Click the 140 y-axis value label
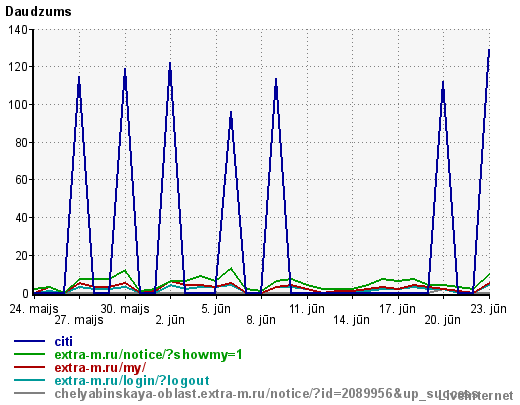520x405 pixels. click(18, 30)
